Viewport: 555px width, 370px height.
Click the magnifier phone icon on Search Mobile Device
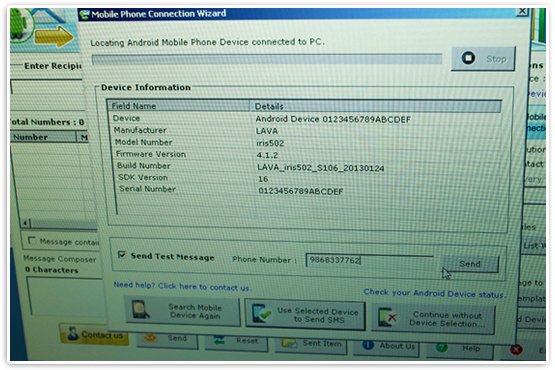coord(140,309)
